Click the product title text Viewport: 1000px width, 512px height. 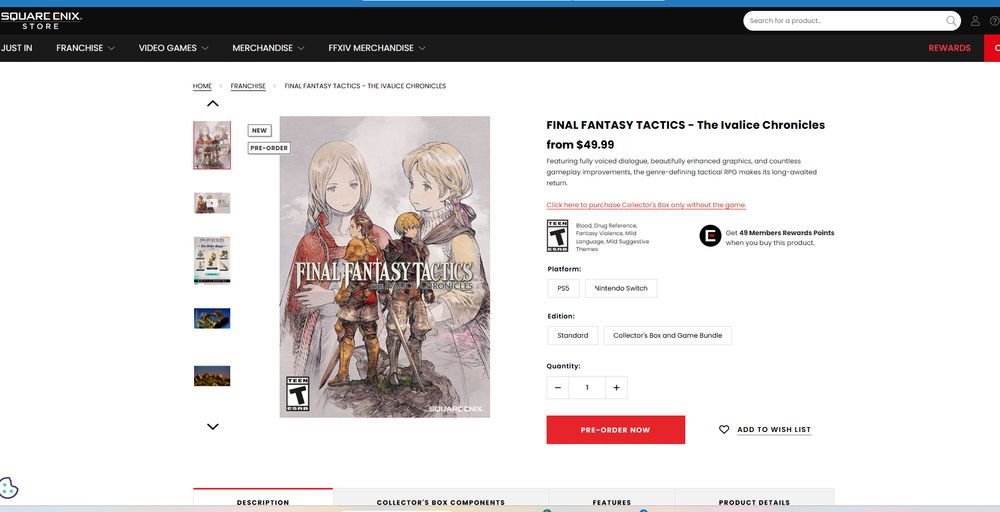coord(686,125)
